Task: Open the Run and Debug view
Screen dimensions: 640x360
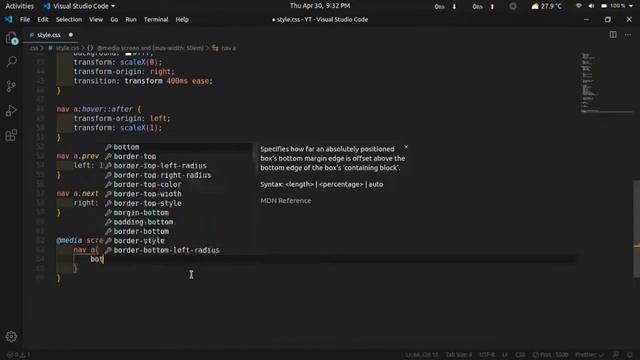Action: [x=11, y=111]
